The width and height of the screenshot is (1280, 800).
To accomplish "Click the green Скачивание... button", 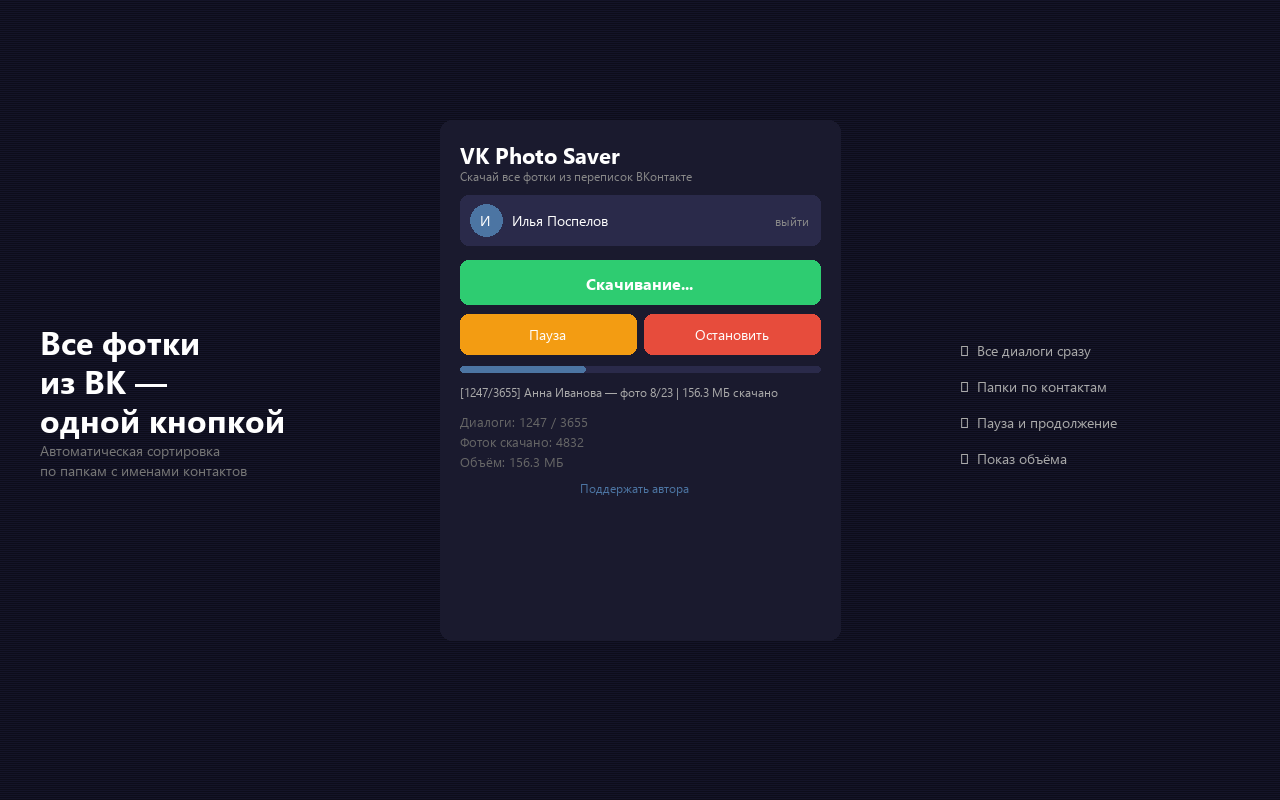I will [640, 283].
